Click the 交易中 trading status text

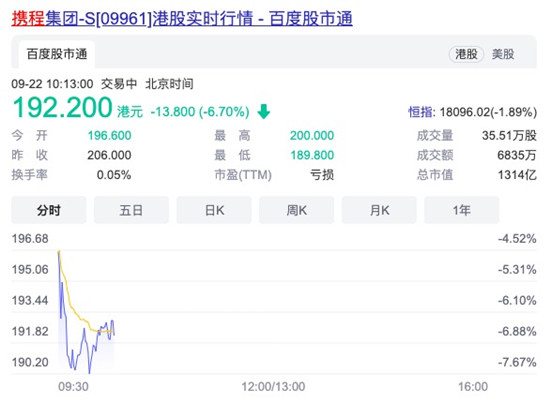click(119, 84)
